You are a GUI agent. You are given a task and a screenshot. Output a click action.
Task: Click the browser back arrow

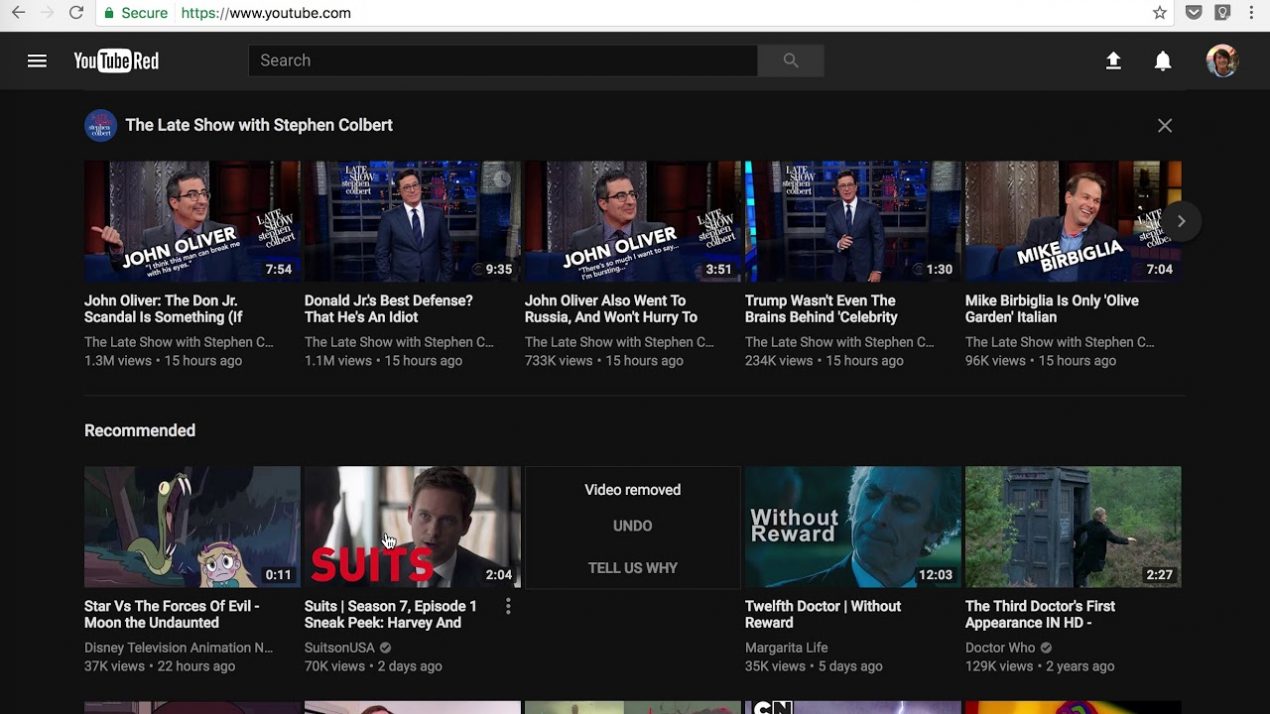pos(18,13)
